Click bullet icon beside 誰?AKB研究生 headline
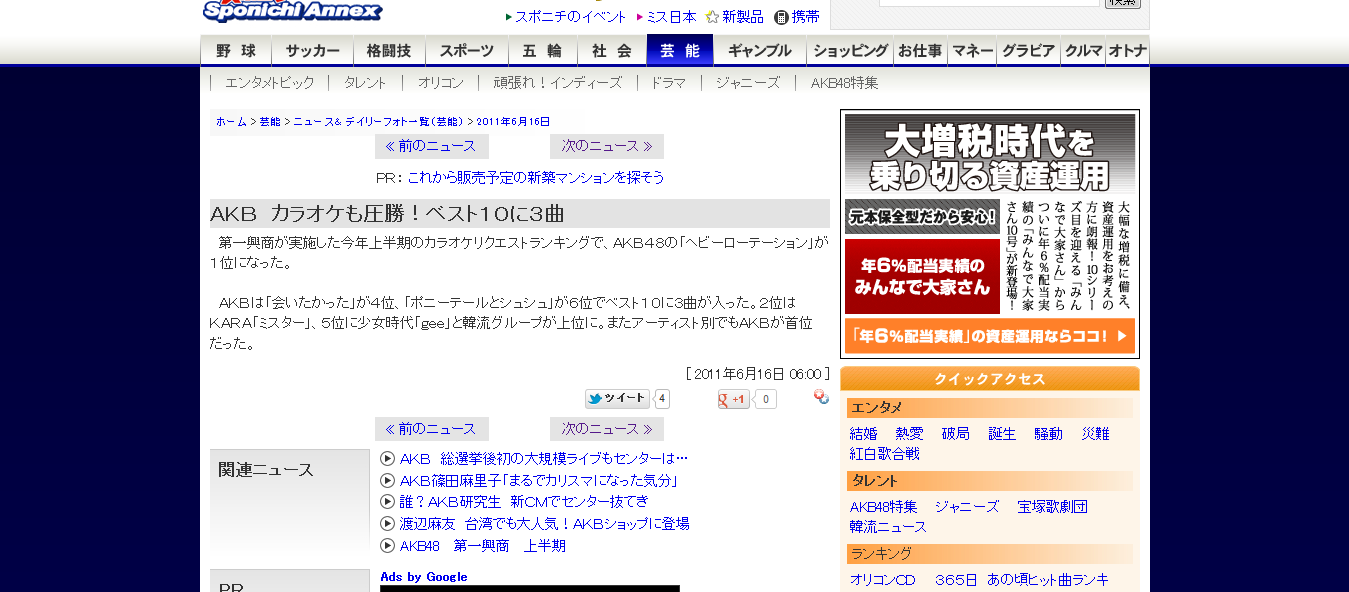 tap(388, 501)
